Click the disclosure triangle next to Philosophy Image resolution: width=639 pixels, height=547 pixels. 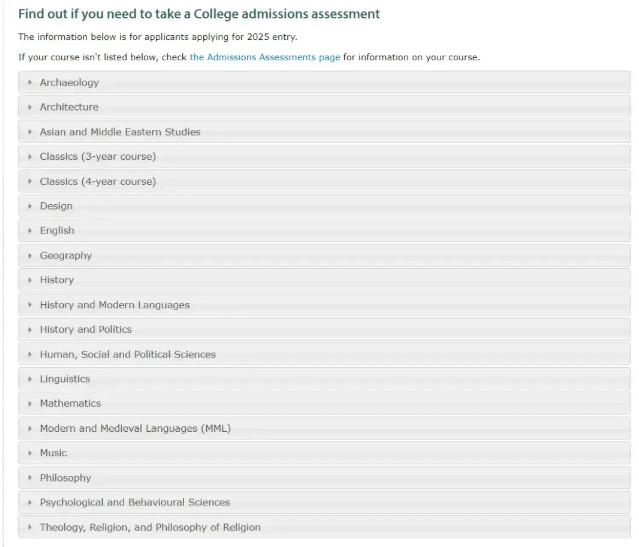coord(30,478)
